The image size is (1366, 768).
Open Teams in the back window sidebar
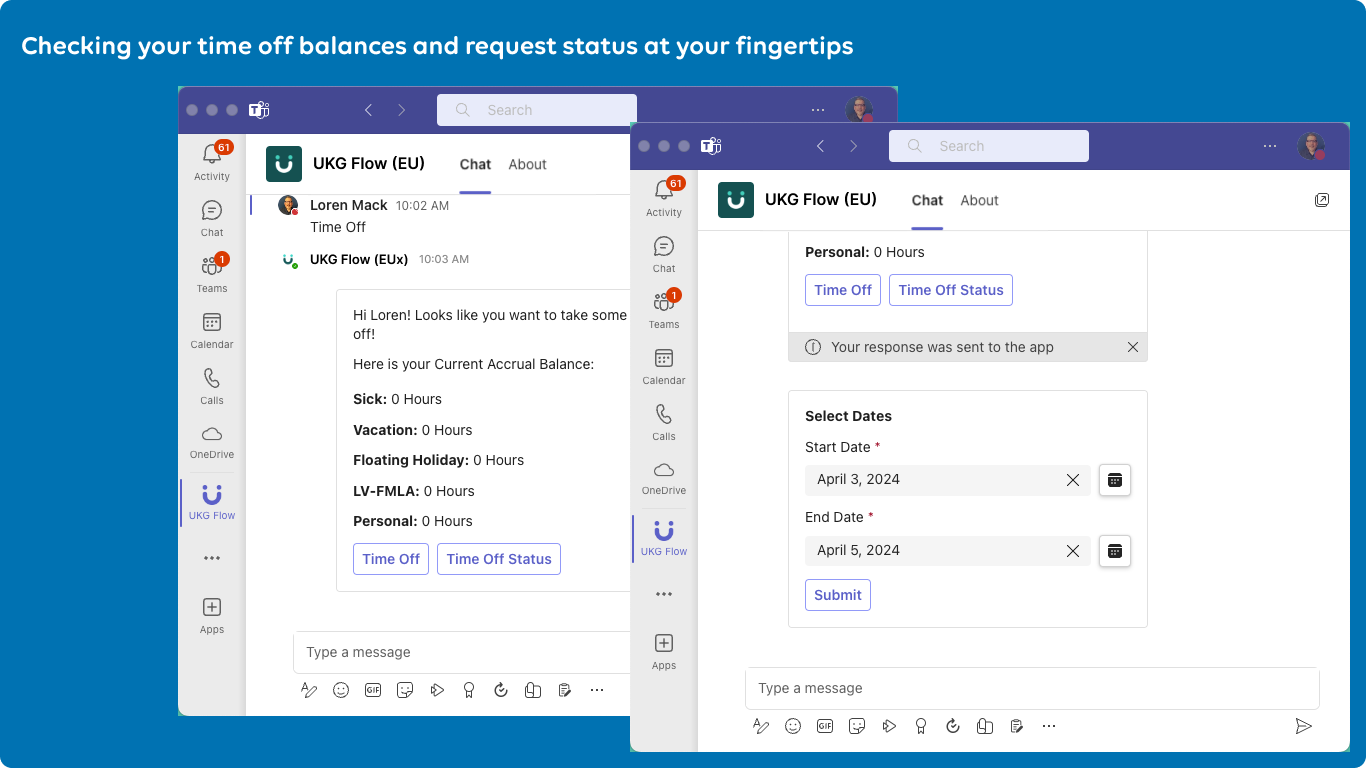click(x=212, y=273)
